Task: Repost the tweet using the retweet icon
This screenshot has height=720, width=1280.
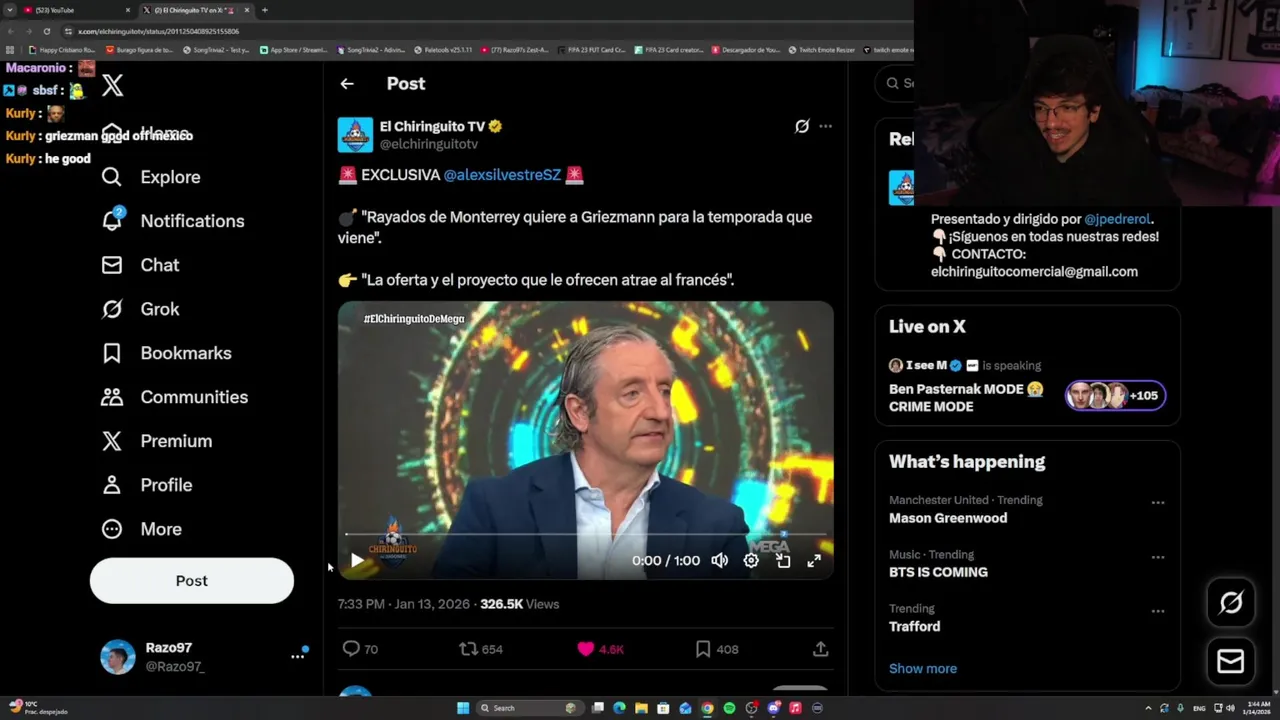Action: pyautogui.click(x=468, y=649)
